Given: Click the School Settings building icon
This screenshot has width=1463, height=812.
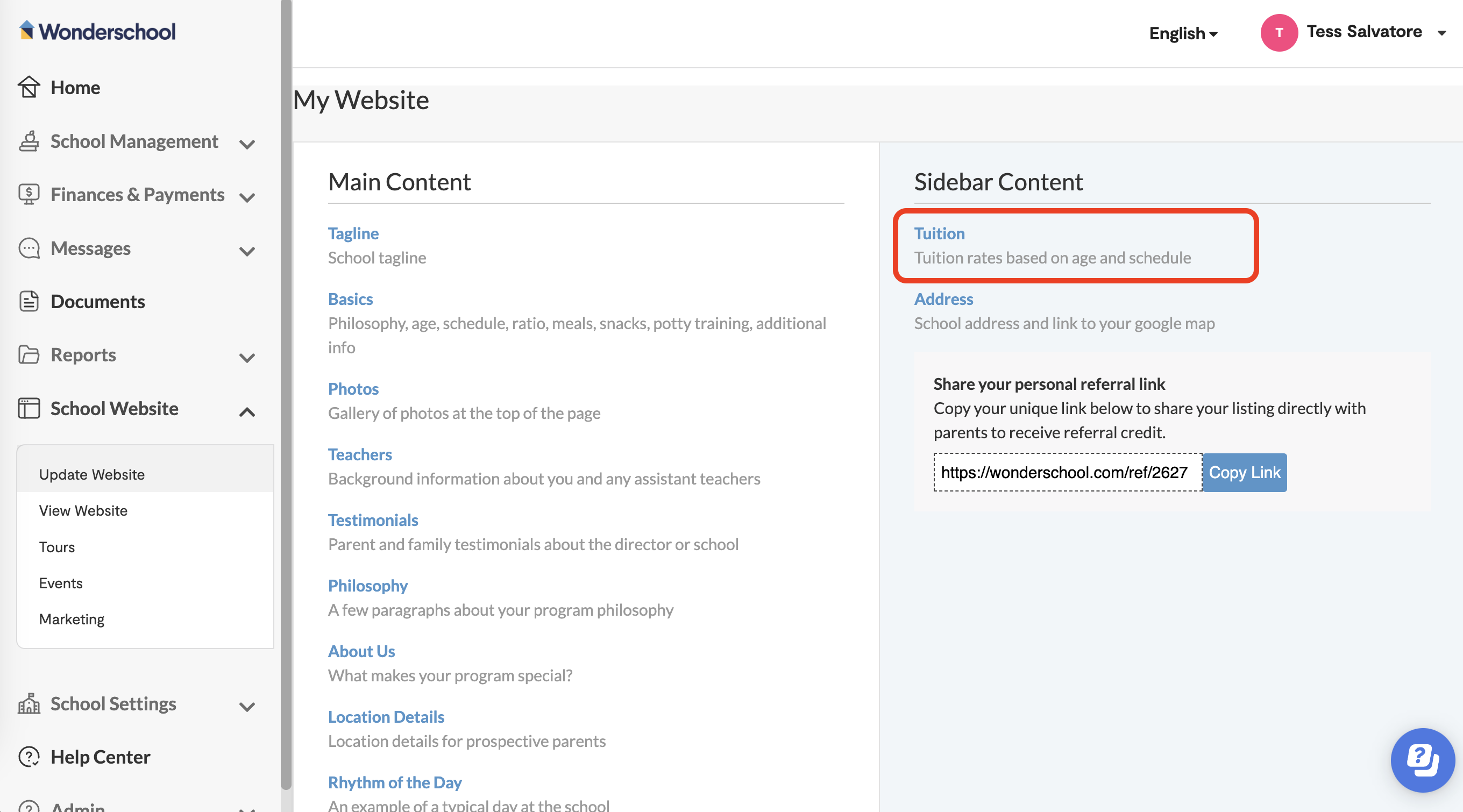Looking at the screenshot, I should click(29, 703).
